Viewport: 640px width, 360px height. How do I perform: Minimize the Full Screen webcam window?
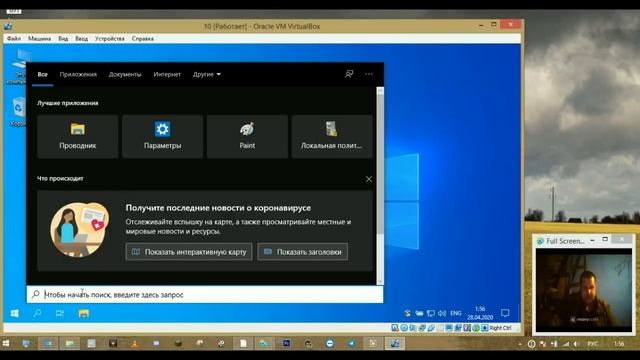pyautogui.click(x=593, y=240)
